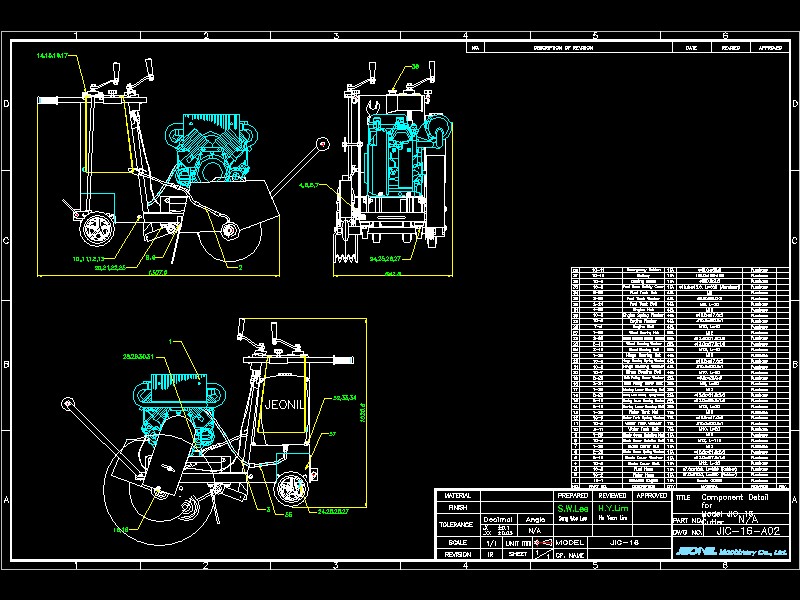Click callout 24,25,26,27 under front view
The height and width of the screenshot is (600, 800).
click(385, 259)
